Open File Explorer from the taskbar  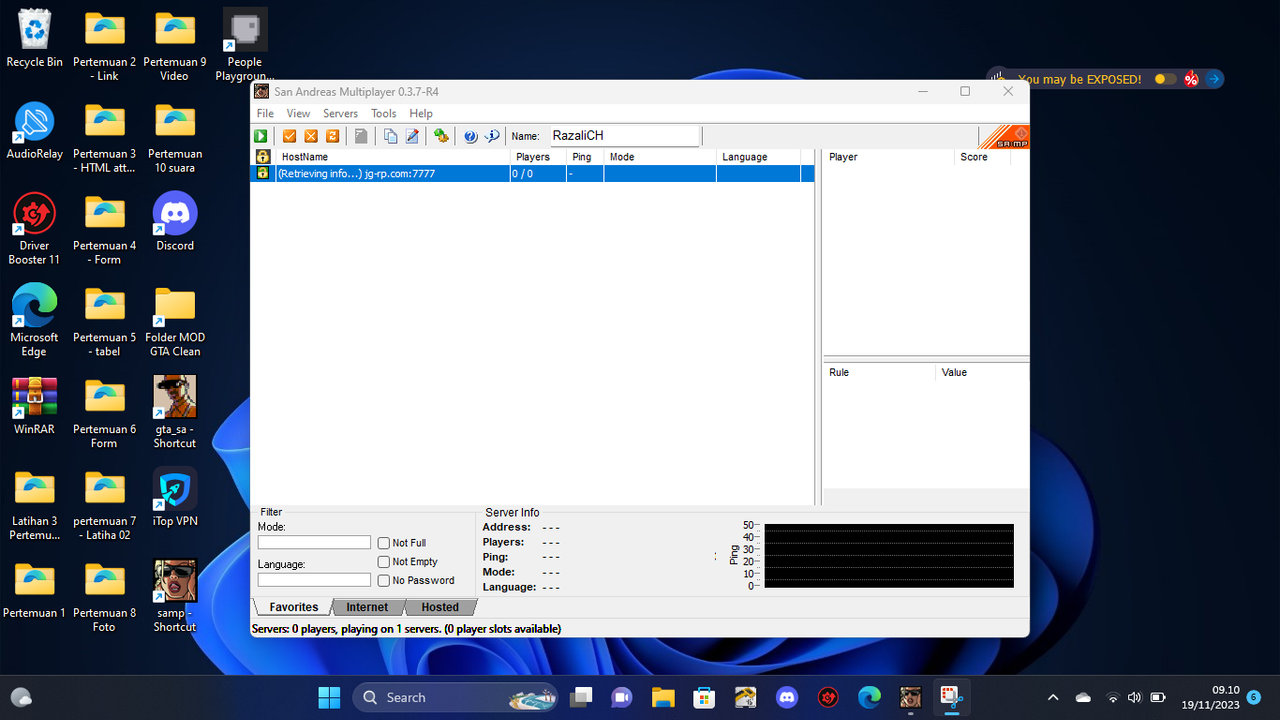coord(664,697)
